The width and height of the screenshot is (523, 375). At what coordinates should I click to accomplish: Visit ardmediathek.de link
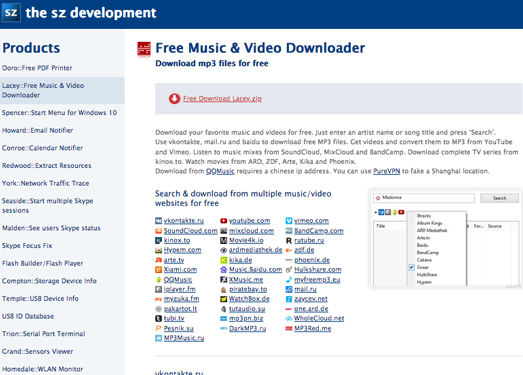(x=255, y=250)
